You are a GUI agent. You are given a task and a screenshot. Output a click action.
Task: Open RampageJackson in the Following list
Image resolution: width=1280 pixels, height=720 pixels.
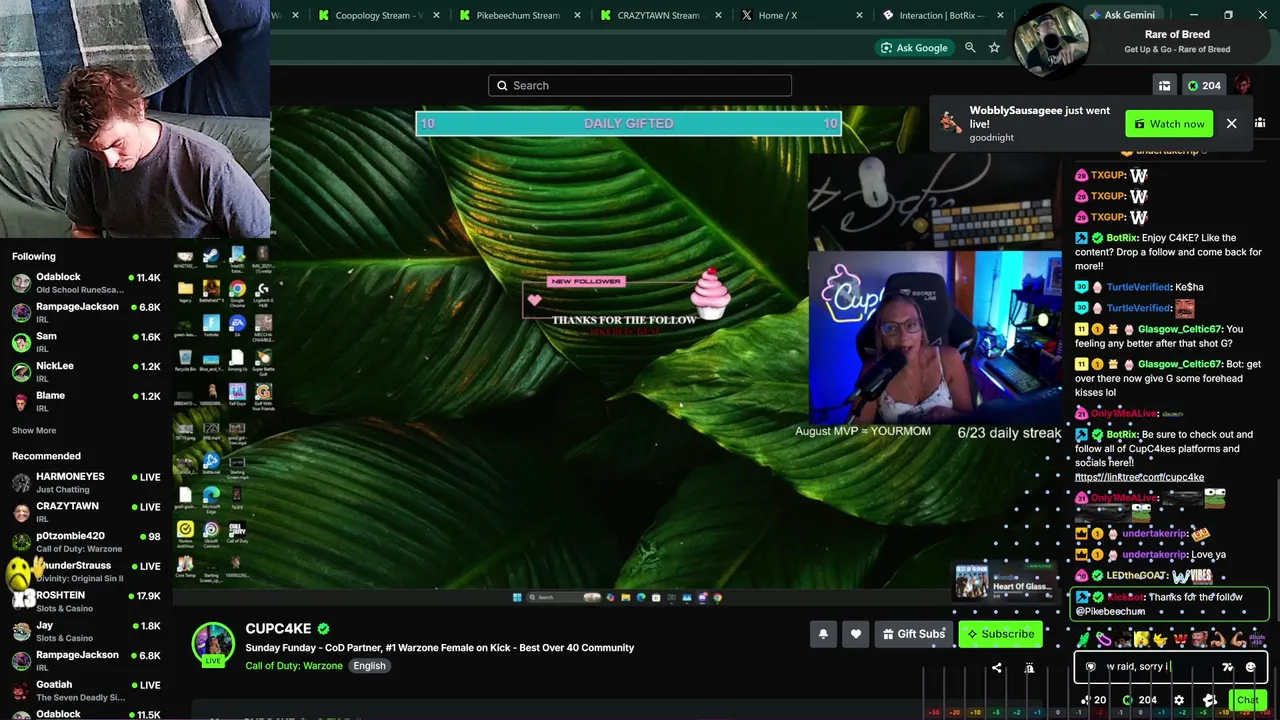[86, 313]
